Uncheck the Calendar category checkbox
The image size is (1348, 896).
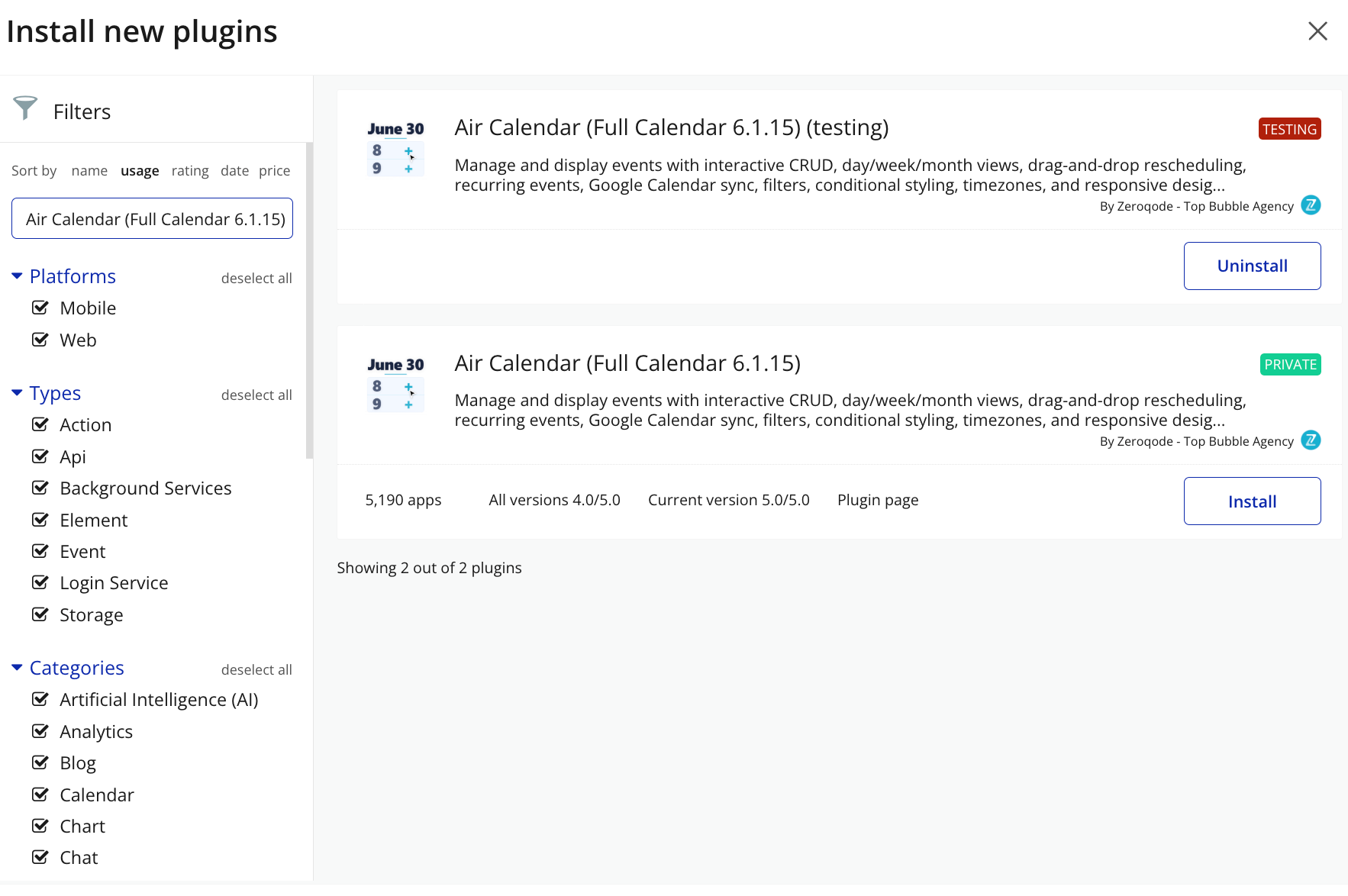coord(40,794)
